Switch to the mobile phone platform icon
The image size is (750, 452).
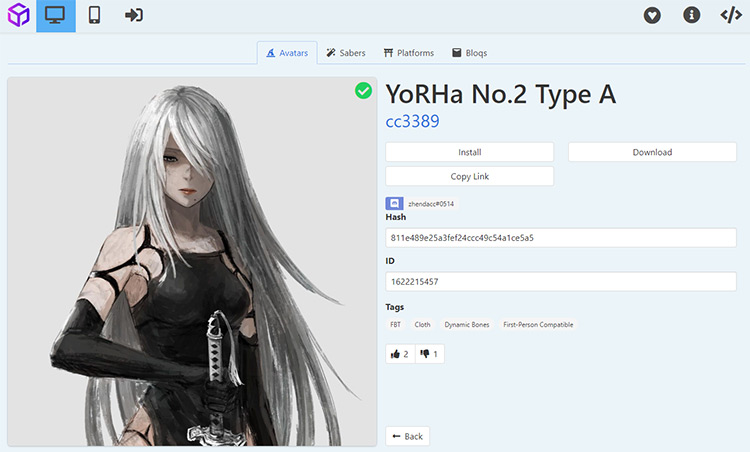point(95,15)
